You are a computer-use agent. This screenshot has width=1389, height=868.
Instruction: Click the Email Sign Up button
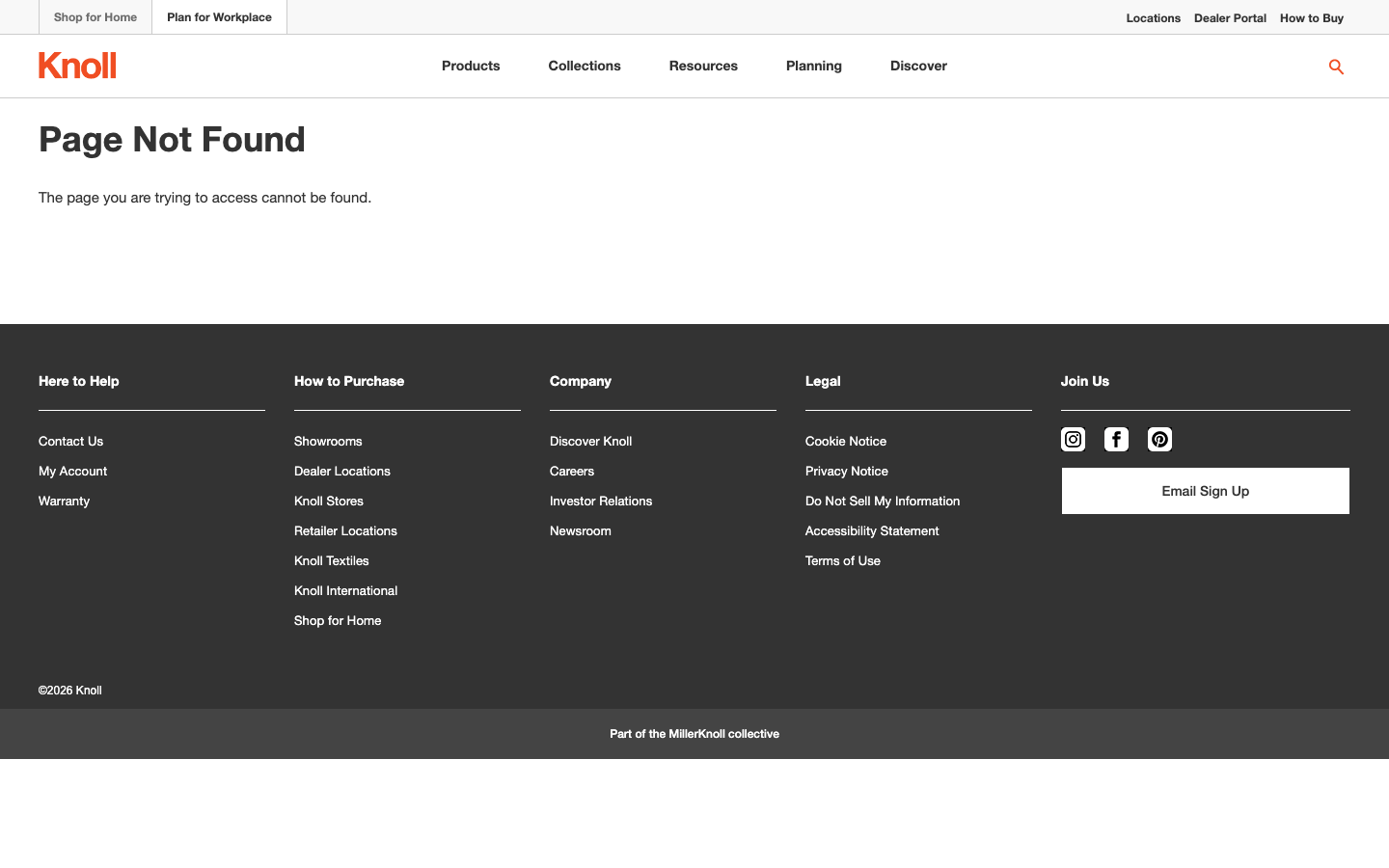(1206, 491)
